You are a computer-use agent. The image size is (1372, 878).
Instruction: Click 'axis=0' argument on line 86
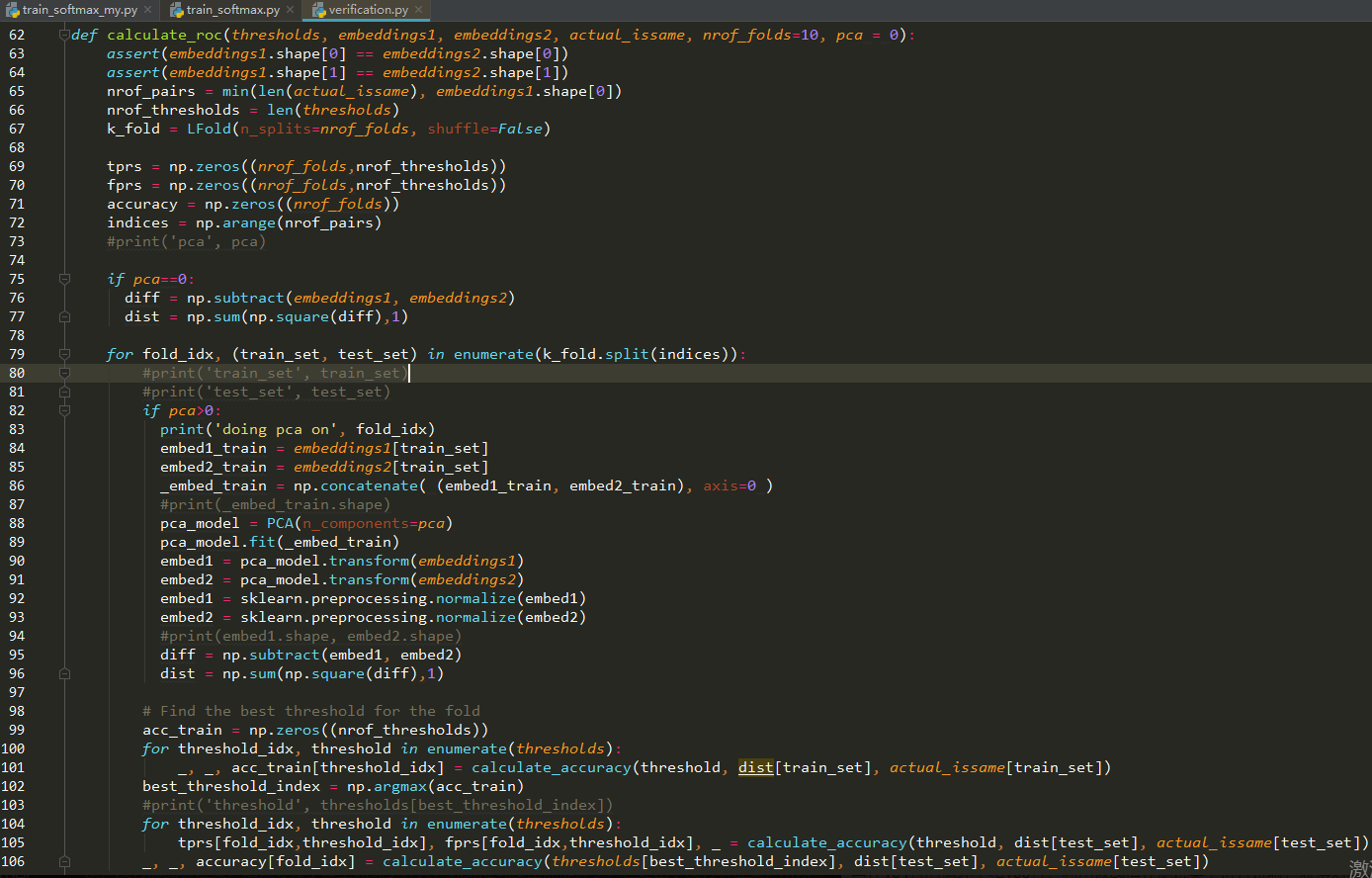pyautogui.click(x=729, y=485)
